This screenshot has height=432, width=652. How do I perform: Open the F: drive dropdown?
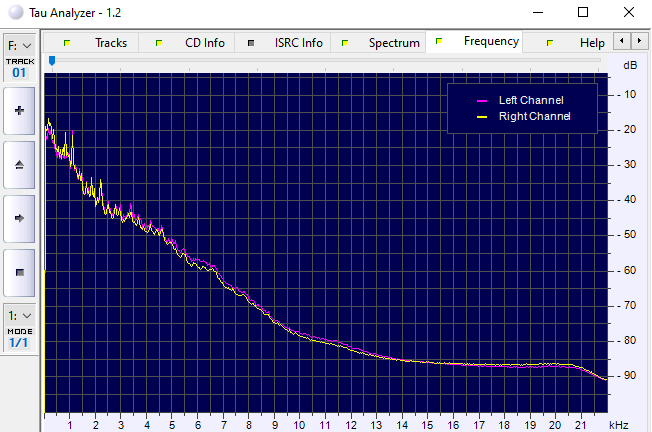[20, 45]
